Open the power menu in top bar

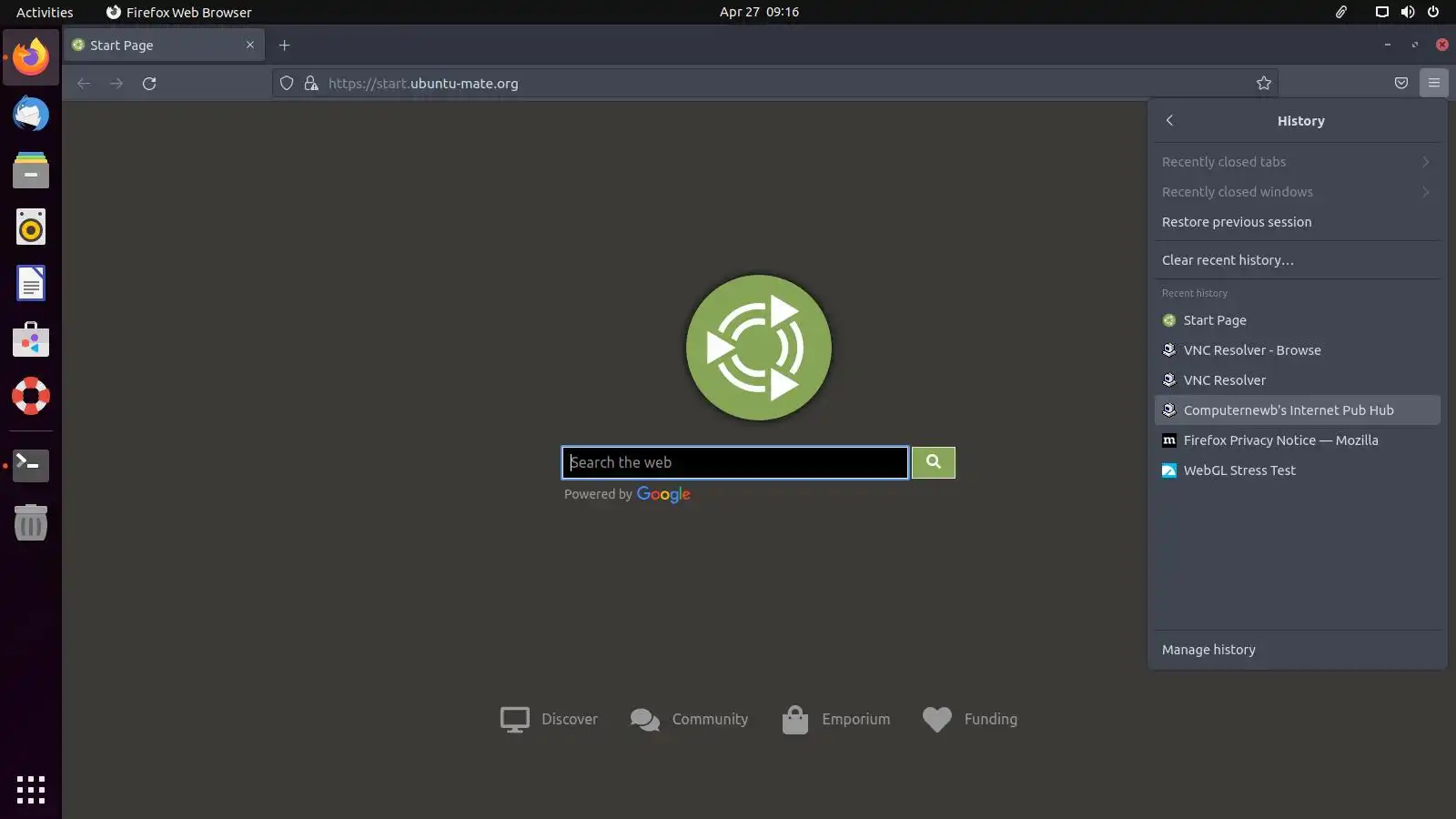[1433, 12]
